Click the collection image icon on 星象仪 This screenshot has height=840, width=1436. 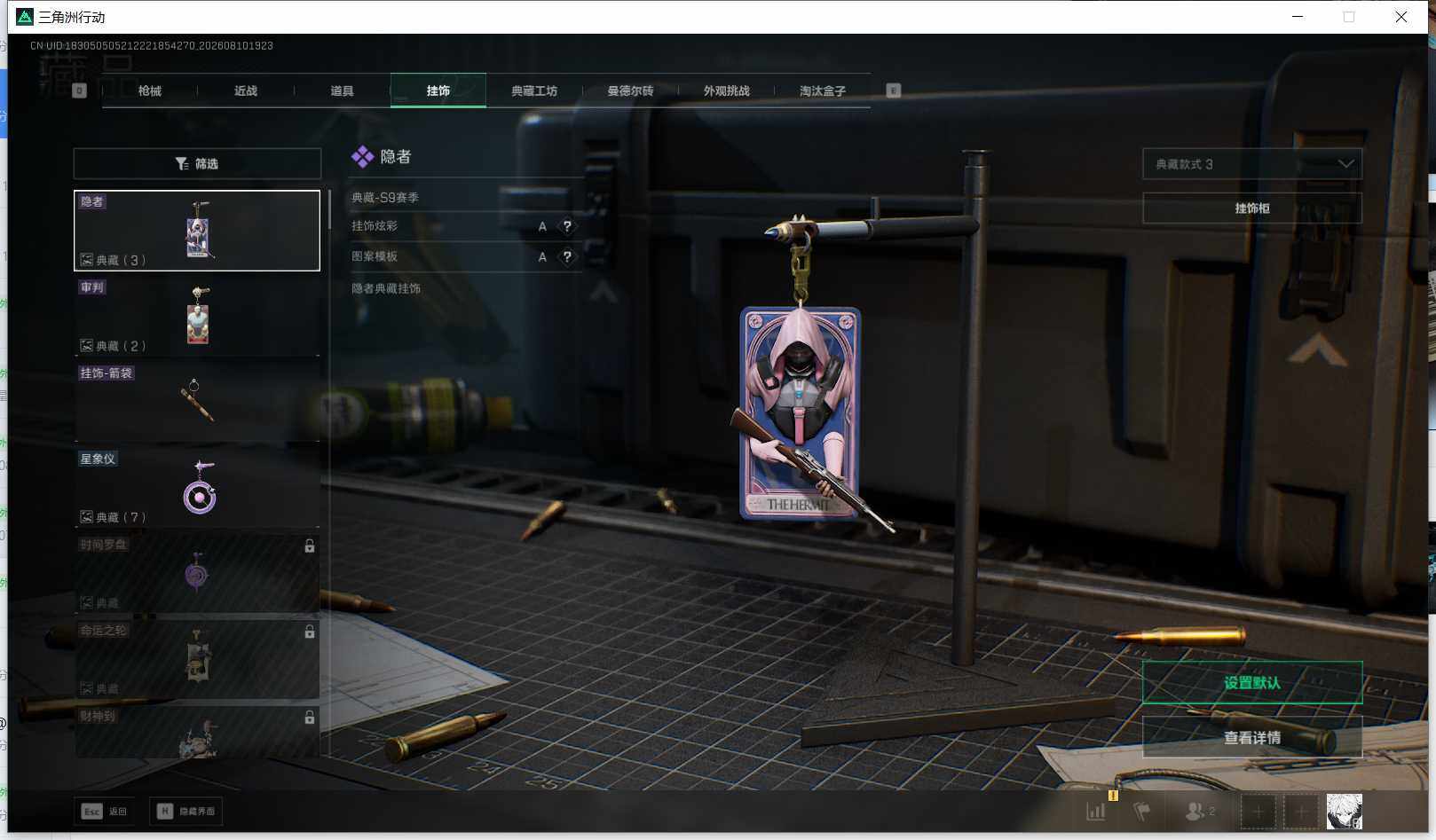tap(87, 517)
